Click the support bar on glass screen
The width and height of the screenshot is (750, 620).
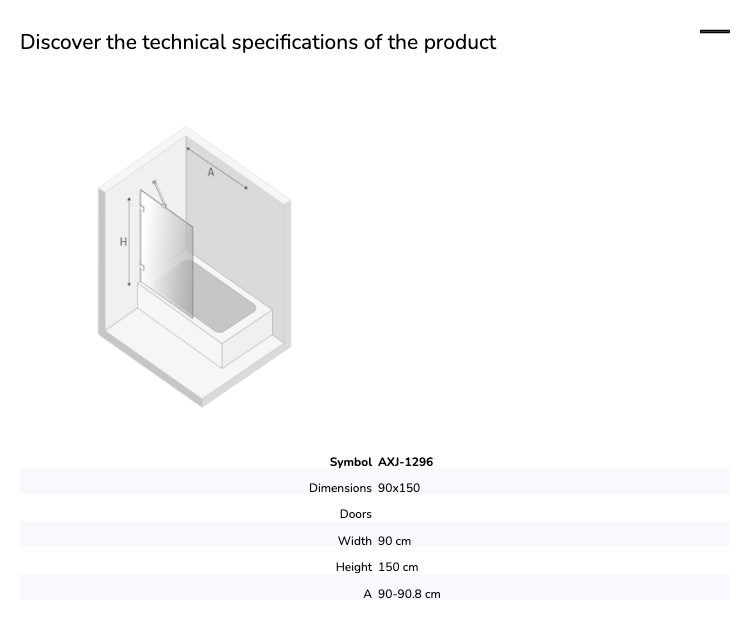(160, 194)
